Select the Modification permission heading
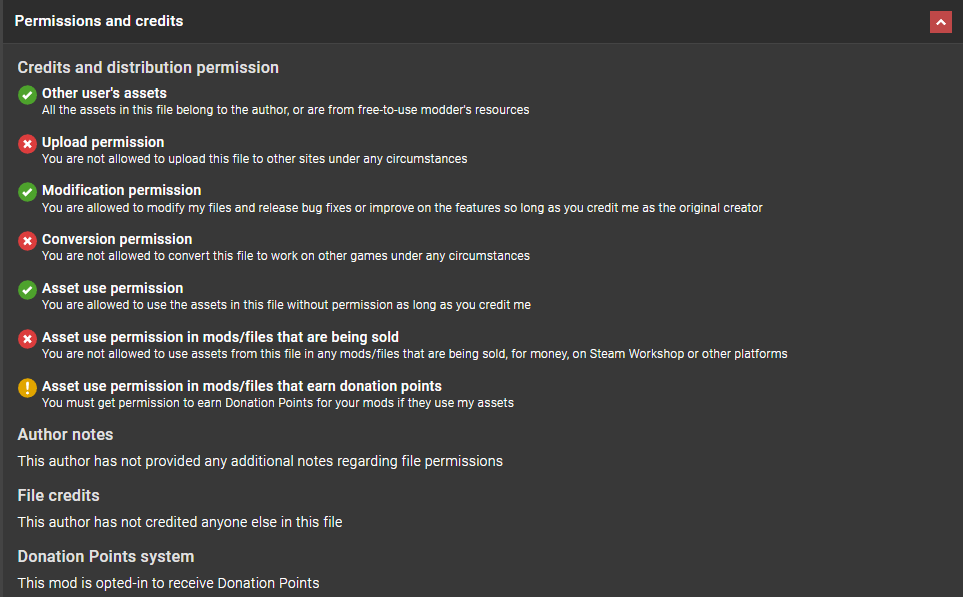Viewport: 963px width, 597px height. pos(122,190)
